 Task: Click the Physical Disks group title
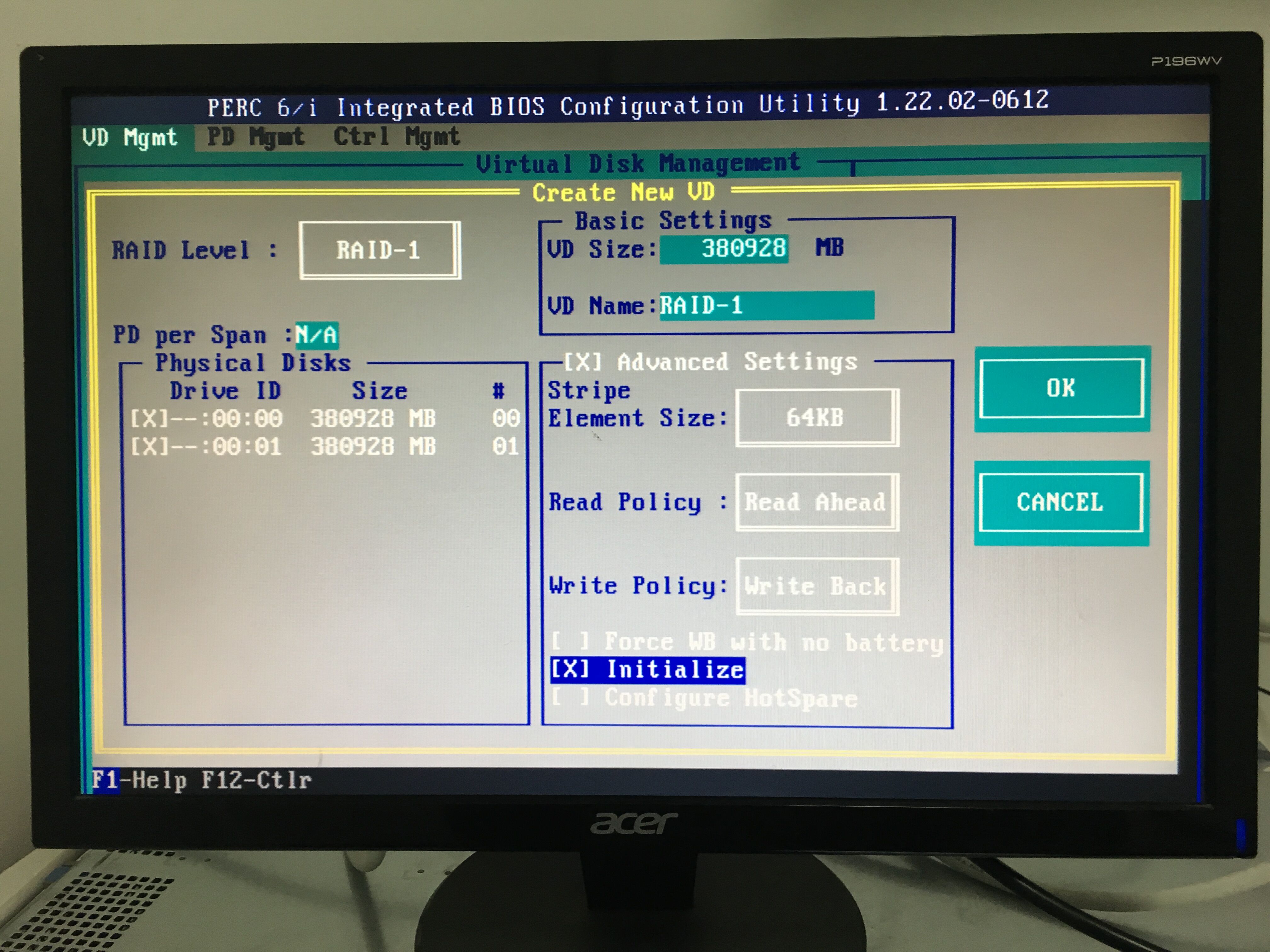(x=253, y=363)
